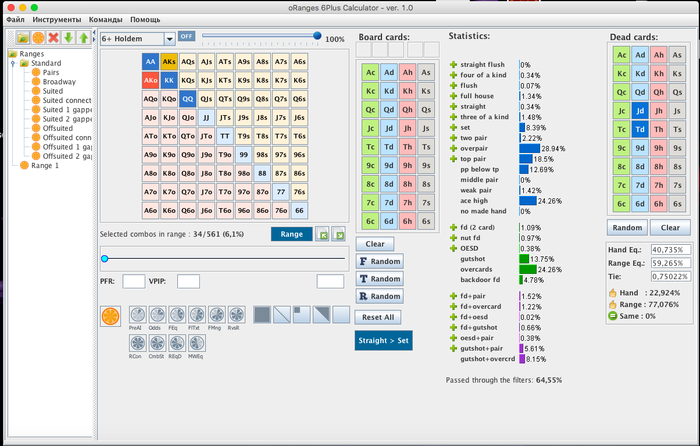
Task: Add the OESD filter plus
Action: pyautogui.click(x=454, y=248)
